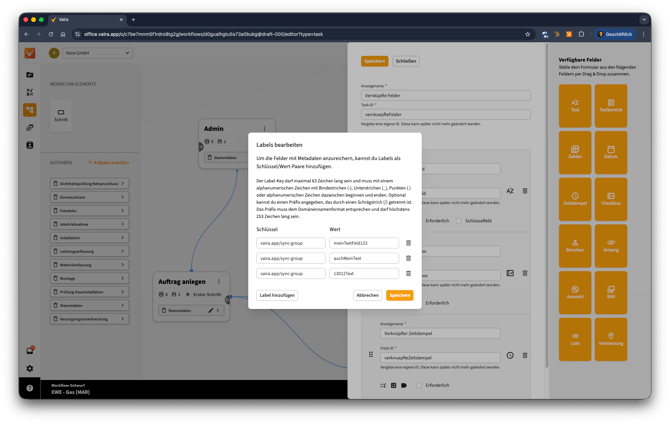Click the value field containing auchMeinText
Screen dimensions: 670x424
364,258
